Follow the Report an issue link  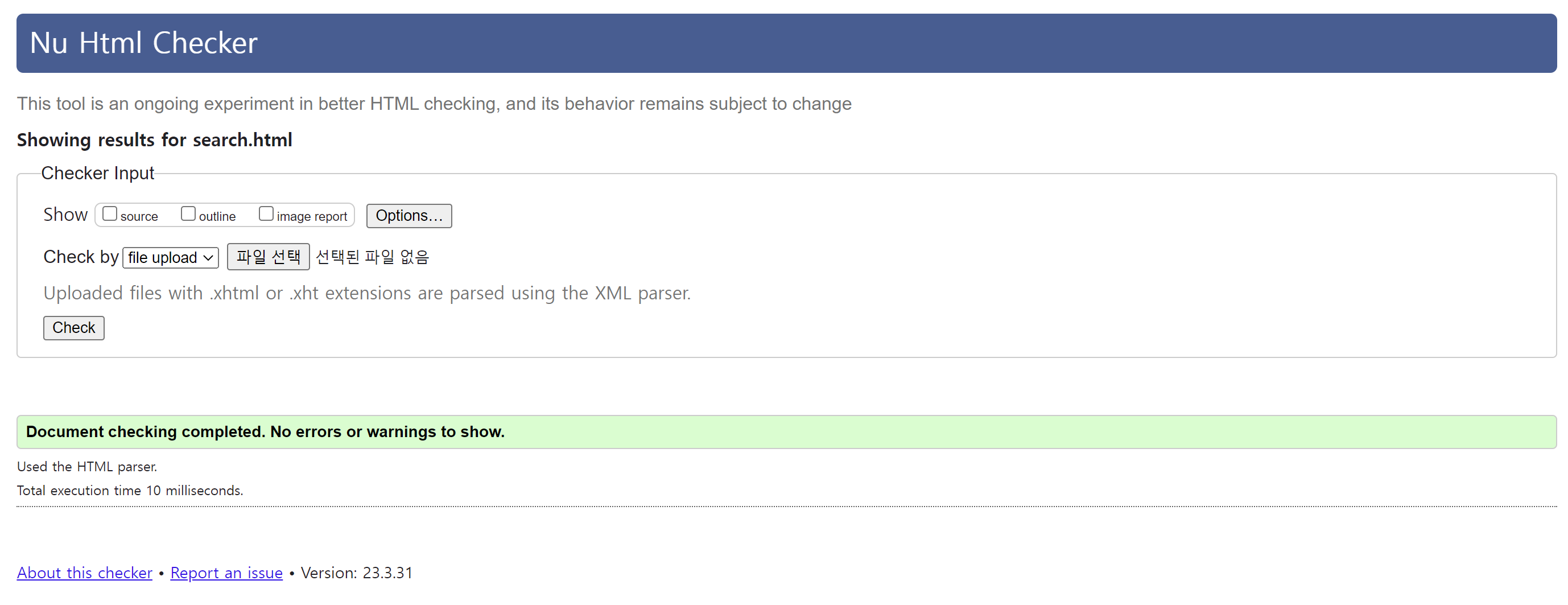pos(226,573)
